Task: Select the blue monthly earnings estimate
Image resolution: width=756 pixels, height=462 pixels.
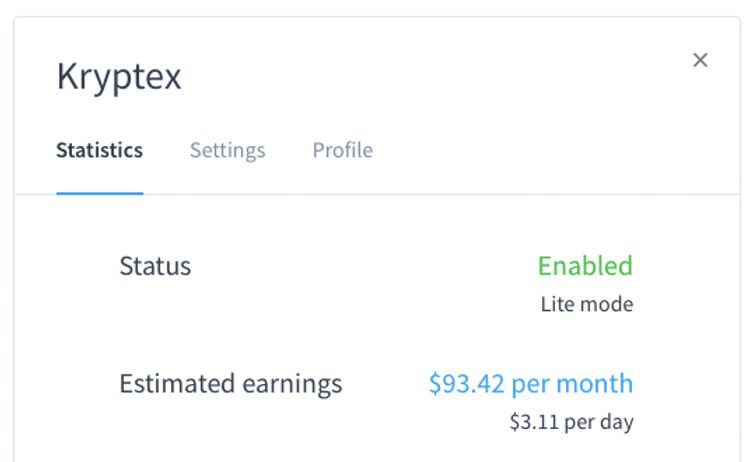Action: coord(530,383)
